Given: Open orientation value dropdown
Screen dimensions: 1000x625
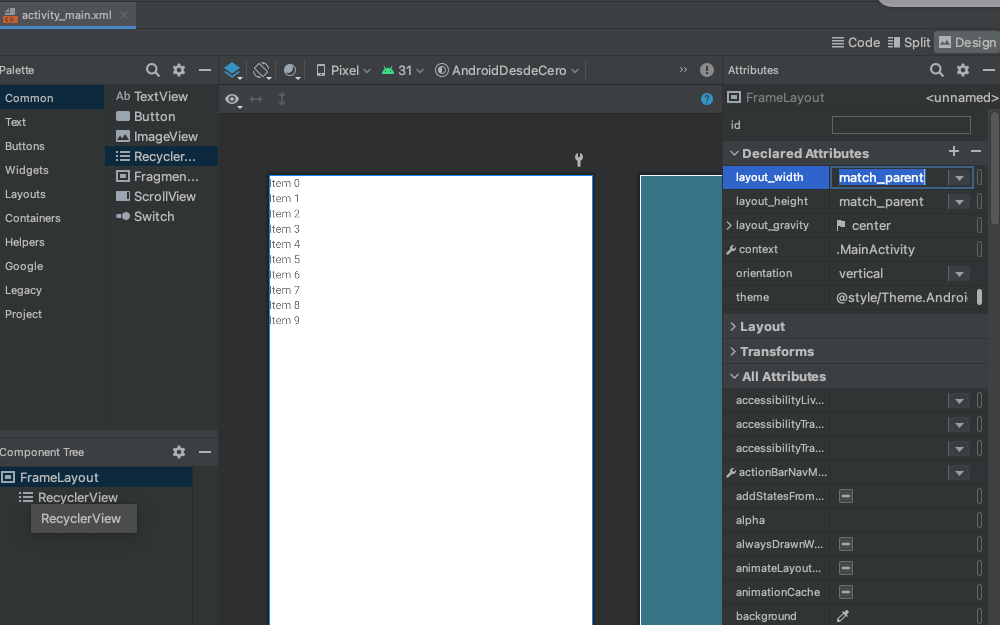Looking at the screenshot, I should tap(959, 274).
